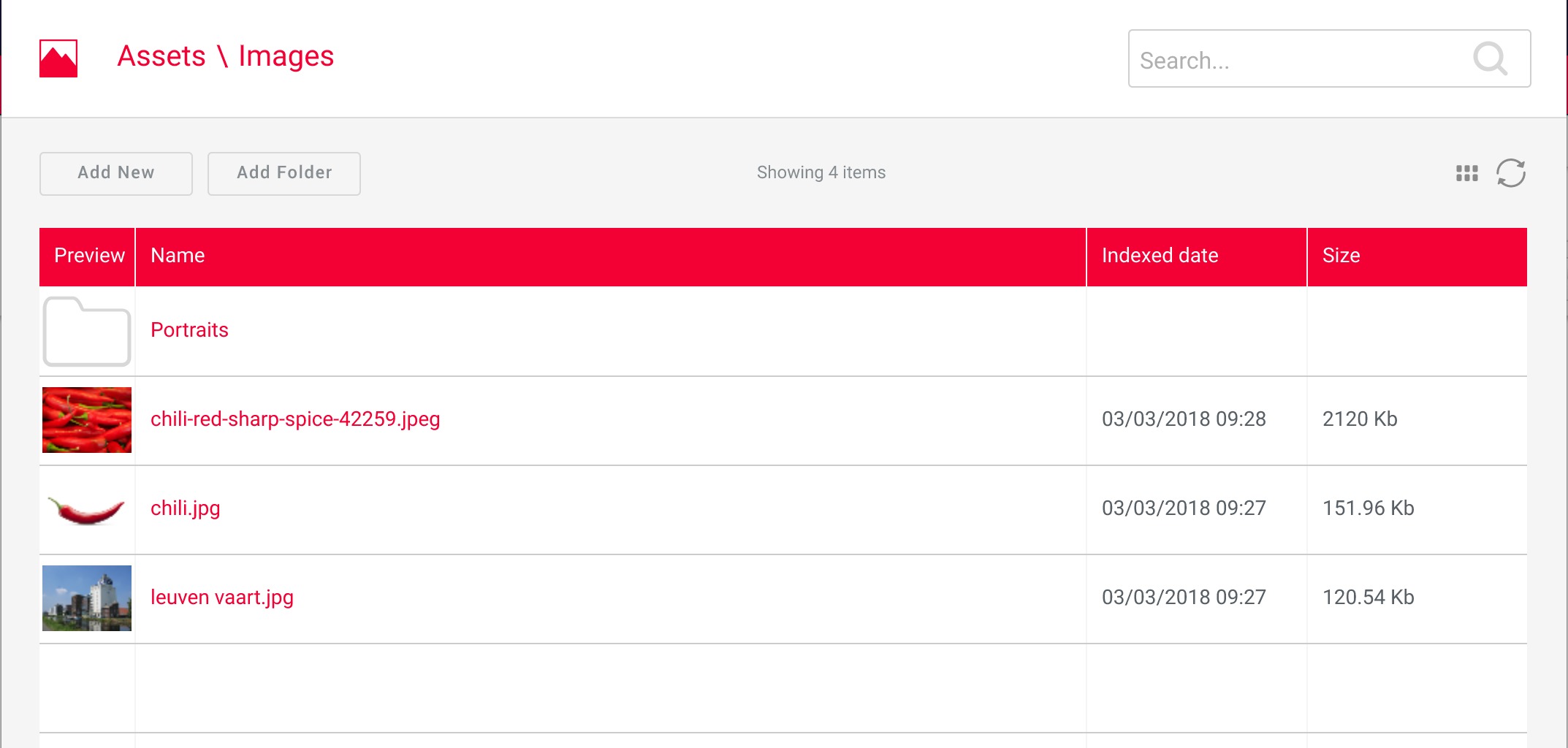Viewport: 1568px width, 748px height.
Task: Click the magnifier search icon
Action: pos(1490,58)
